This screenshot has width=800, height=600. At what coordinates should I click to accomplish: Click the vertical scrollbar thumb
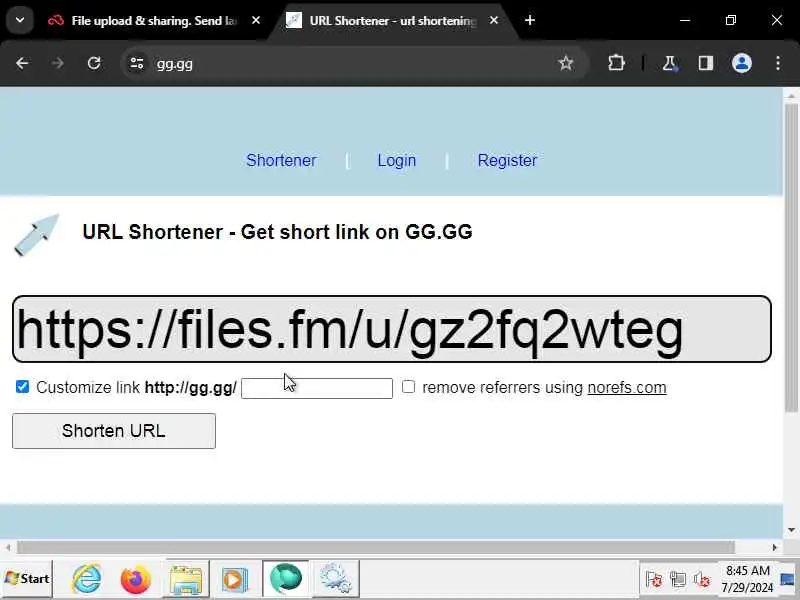tap(791, 258)
